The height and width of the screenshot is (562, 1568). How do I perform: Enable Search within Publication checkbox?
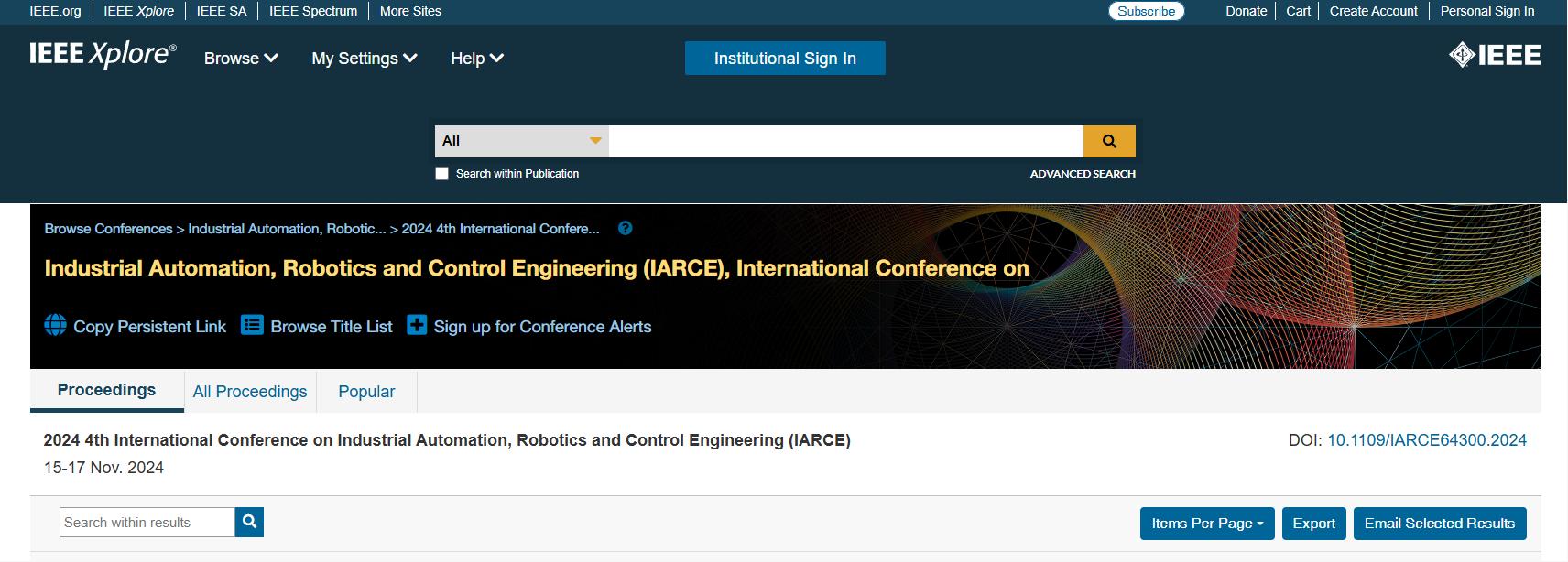[x=442, y=174]
